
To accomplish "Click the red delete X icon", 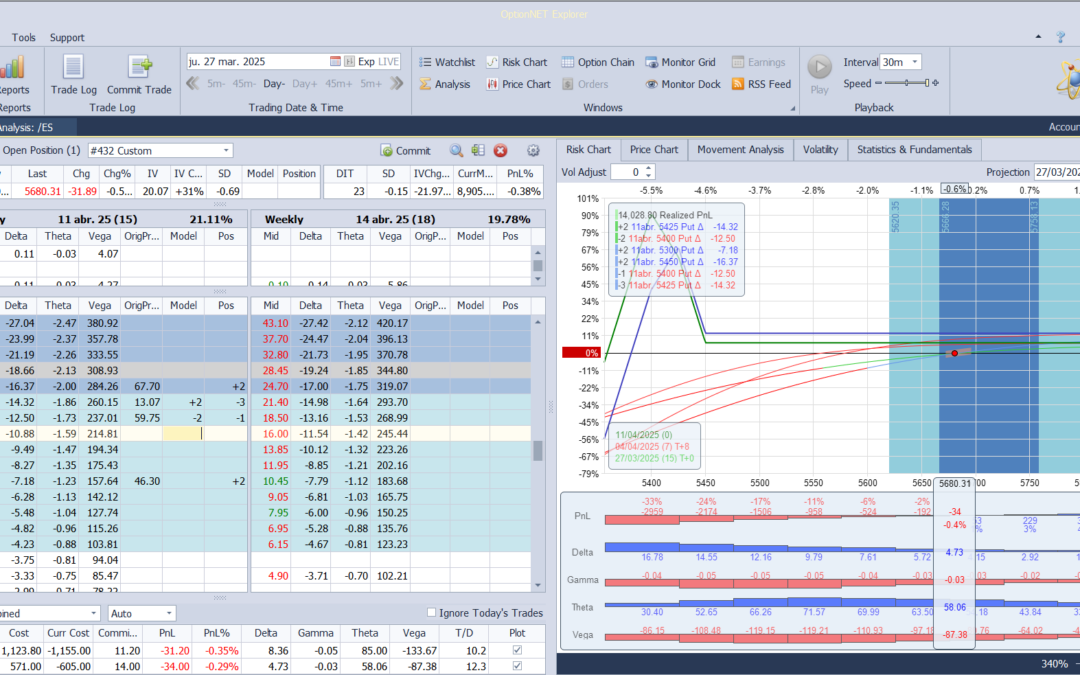I will pyautogui.click(x=501, y=150).
